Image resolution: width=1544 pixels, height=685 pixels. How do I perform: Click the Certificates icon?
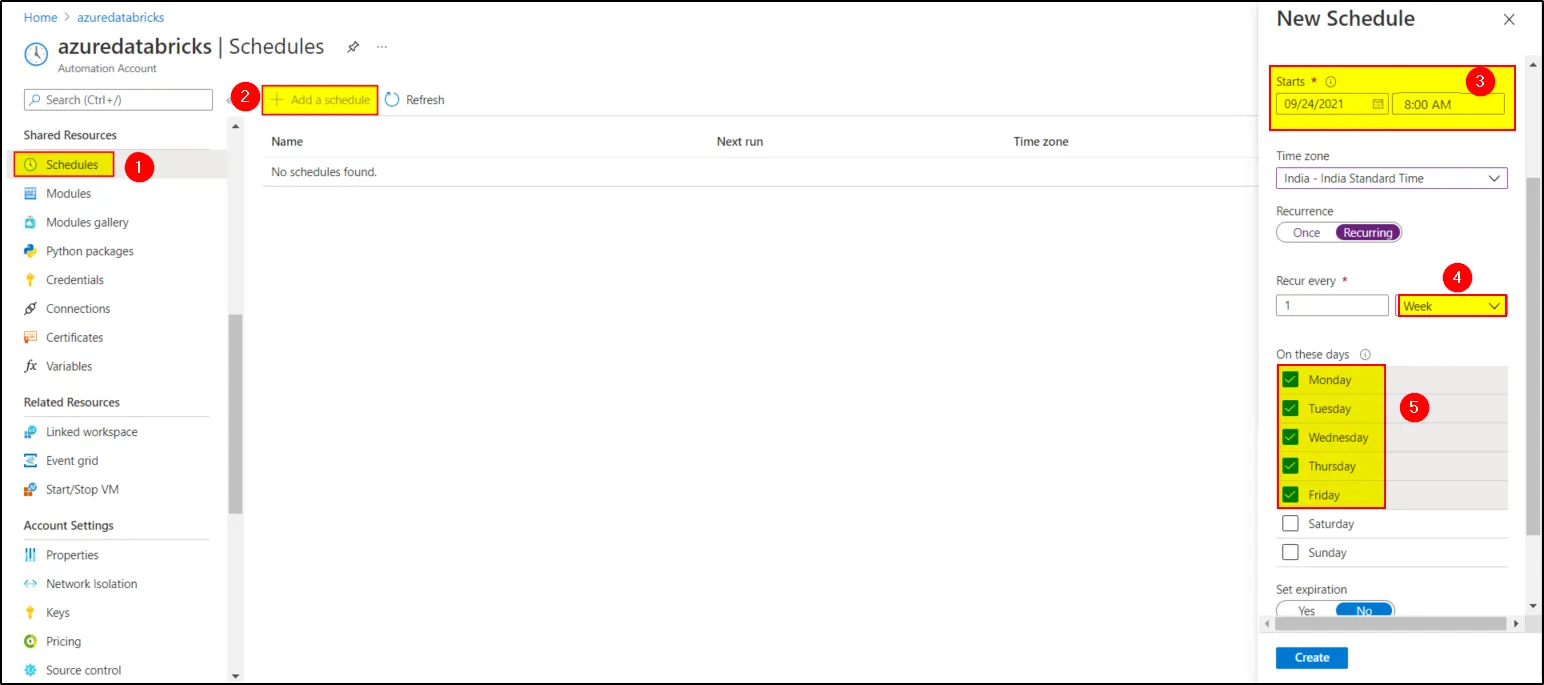(x=30, y=337)
